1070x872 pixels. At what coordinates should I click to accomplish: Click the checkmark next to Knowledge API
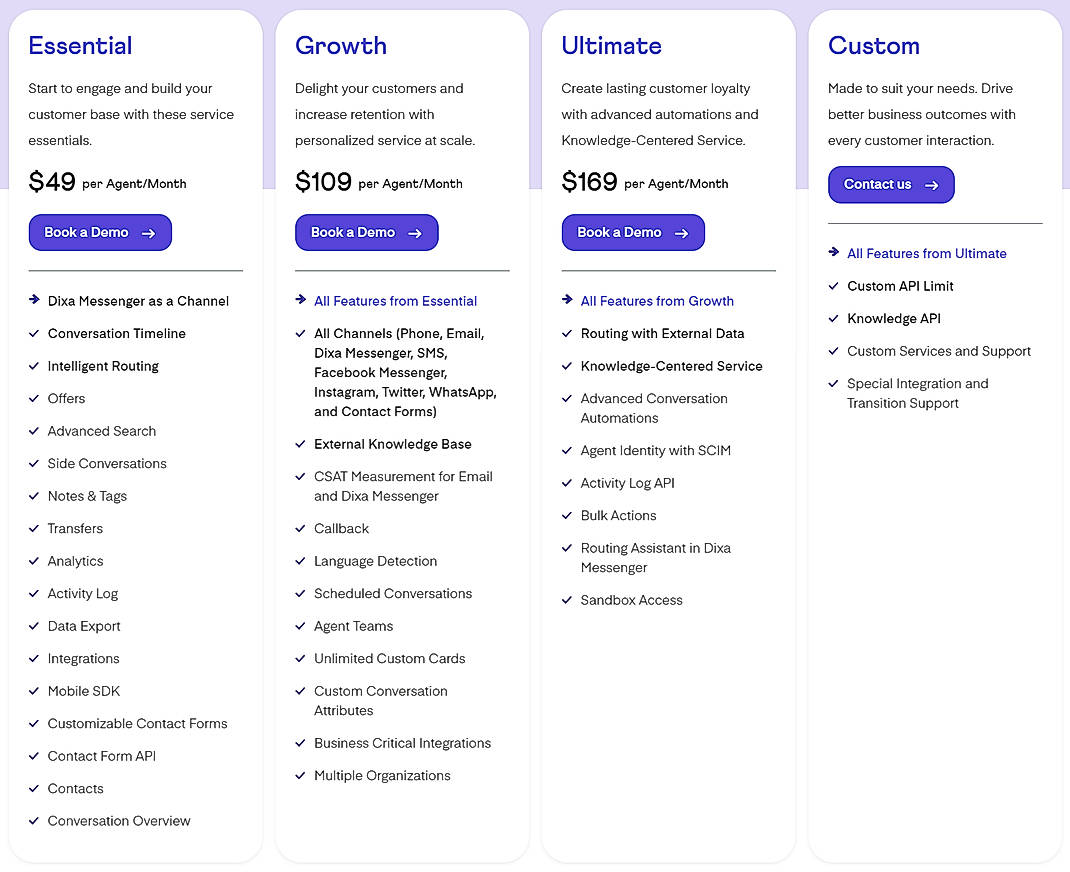coord(834,318)
